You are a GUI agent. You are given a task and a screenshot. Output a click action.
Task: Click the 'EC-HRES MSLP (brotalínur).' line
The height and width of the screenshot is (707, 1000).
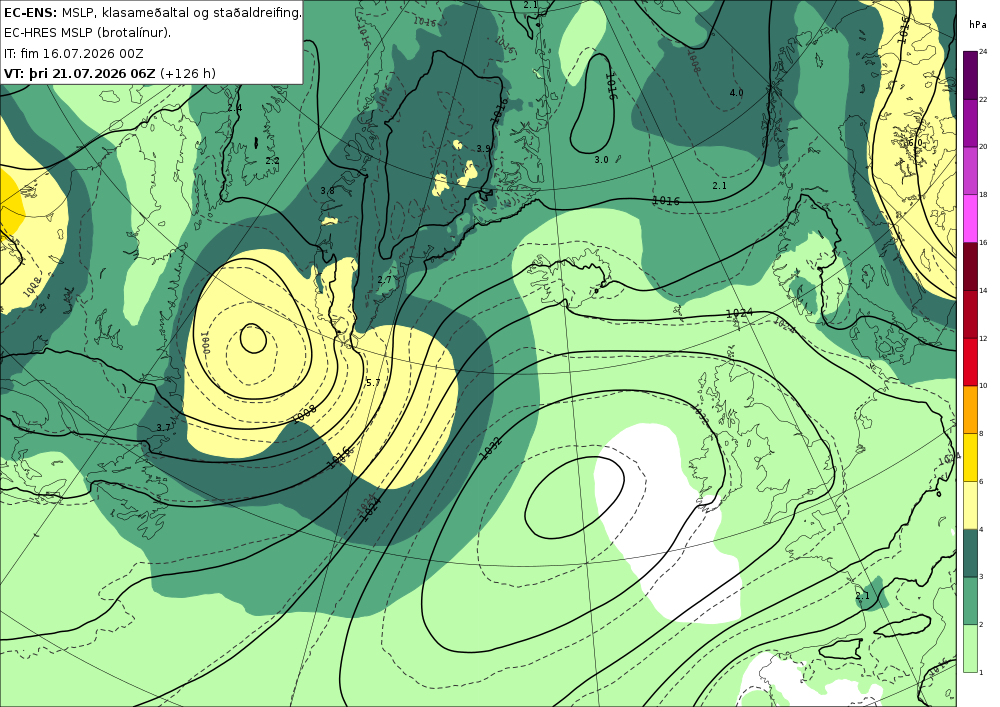[x=87, y=33]
